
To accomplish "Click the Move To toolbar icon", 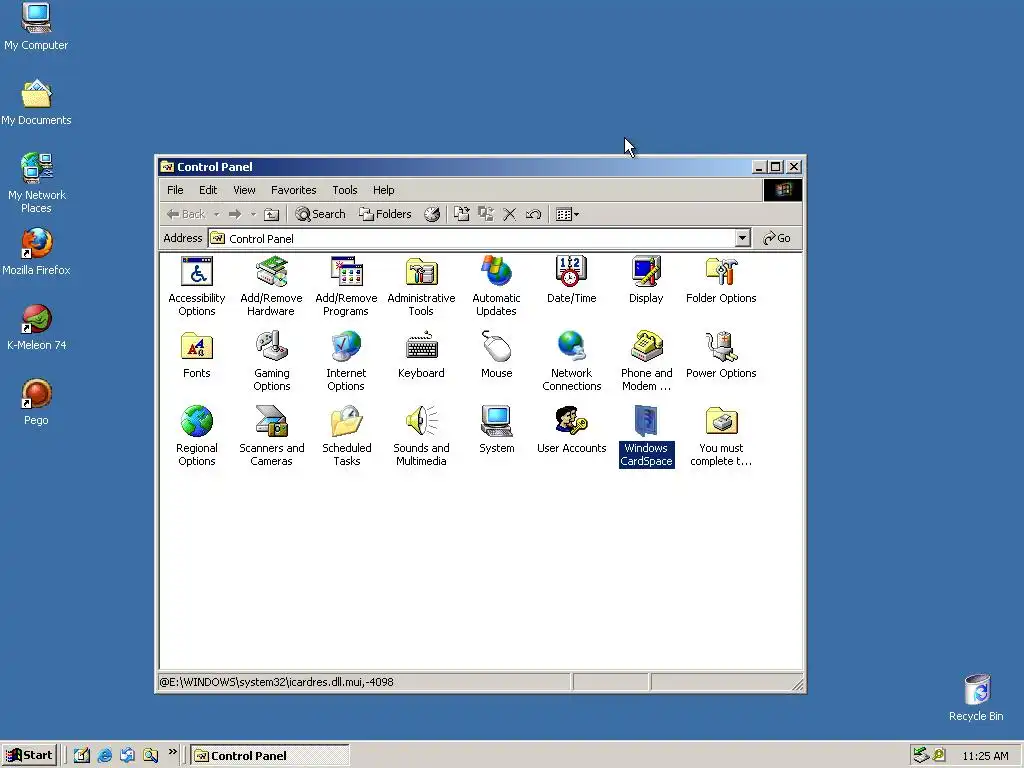I will (x=462, y=214).
